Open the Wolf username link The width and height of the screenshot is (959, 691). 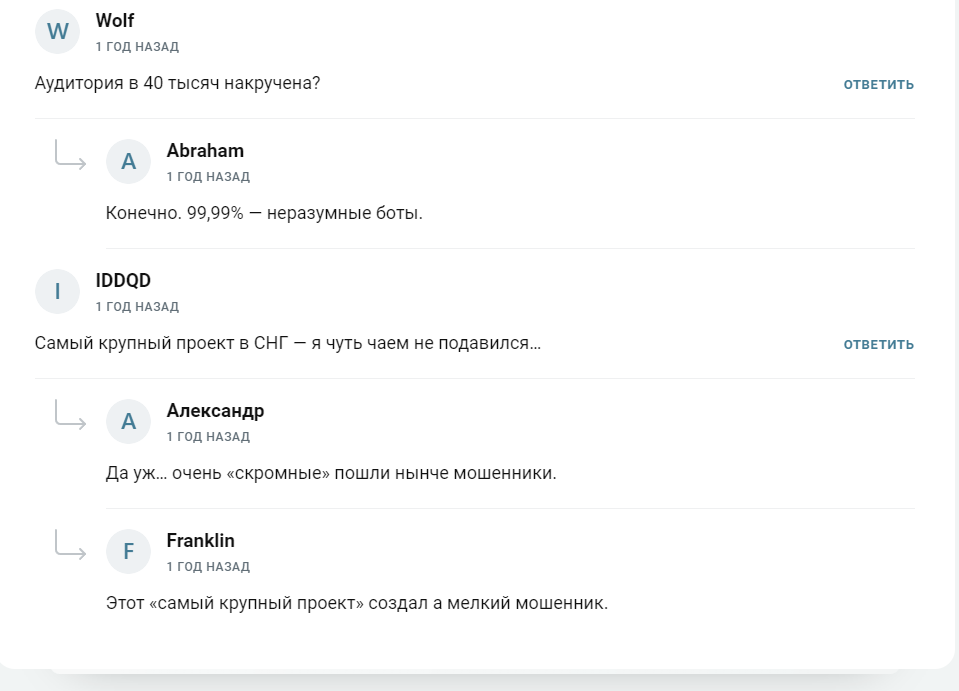pyautogui.click(x=115, y=21)
